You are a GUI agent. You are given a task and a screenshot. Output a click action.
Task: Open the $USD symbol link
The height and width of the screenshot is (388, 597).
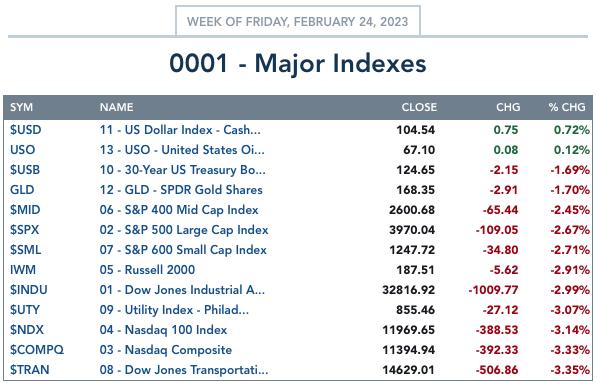click(26, 130)
